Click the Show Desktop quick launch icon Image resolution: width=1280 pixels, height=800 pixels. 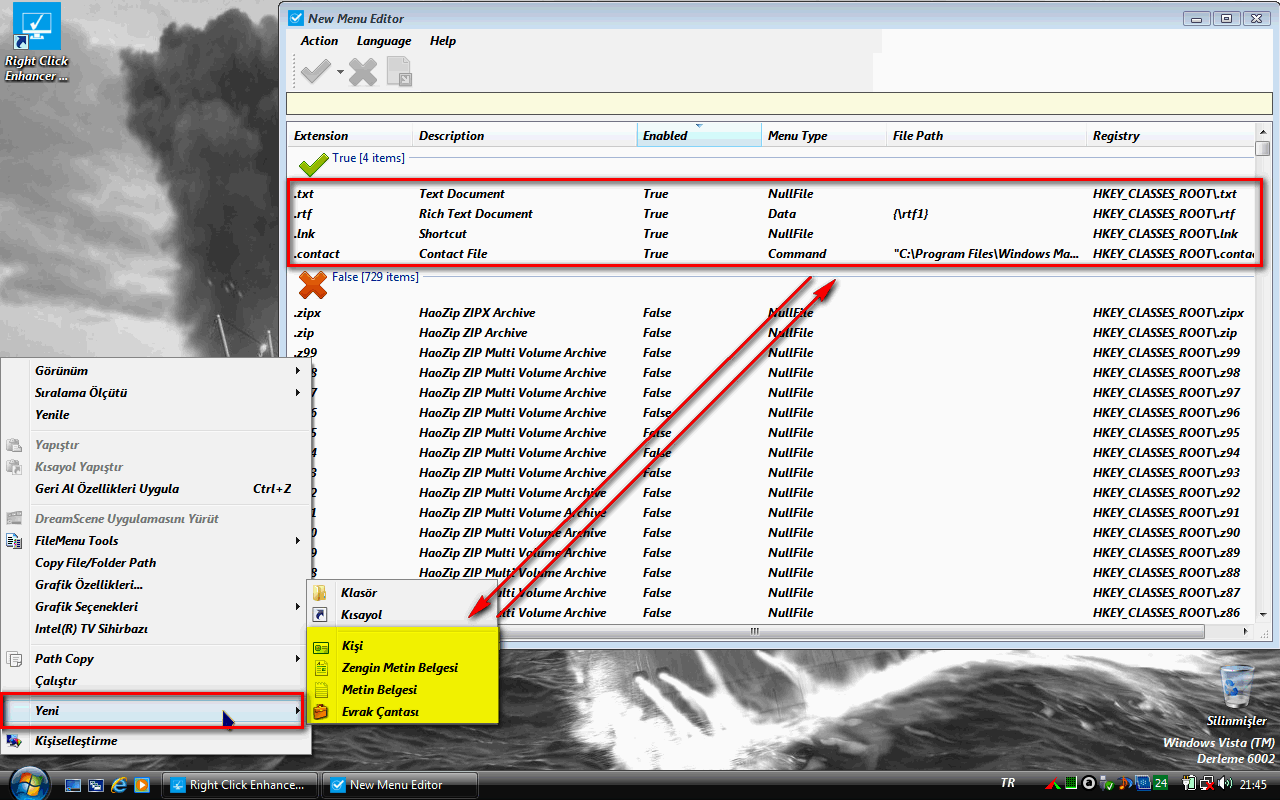click(x=73, y=785)
